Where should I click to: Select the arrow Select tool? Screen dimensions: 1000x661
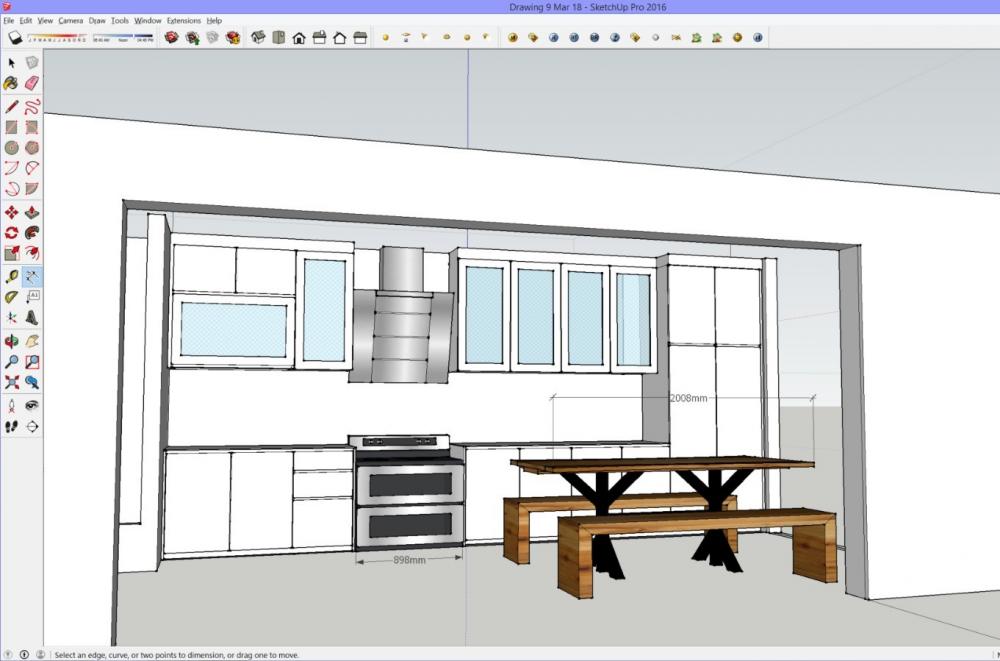11,63
